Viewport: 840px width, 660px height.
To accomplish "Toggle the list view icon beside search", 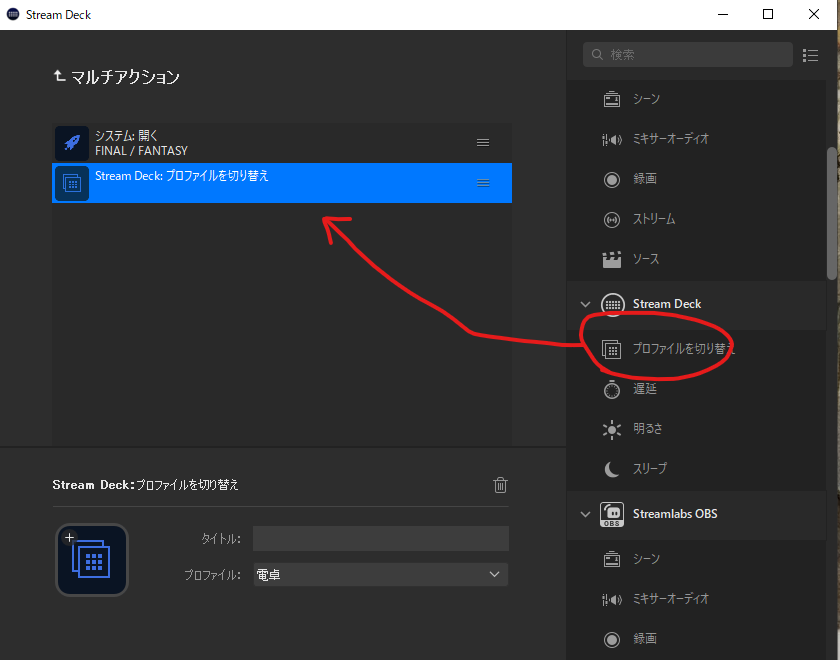I will click(x=810, y=55).
